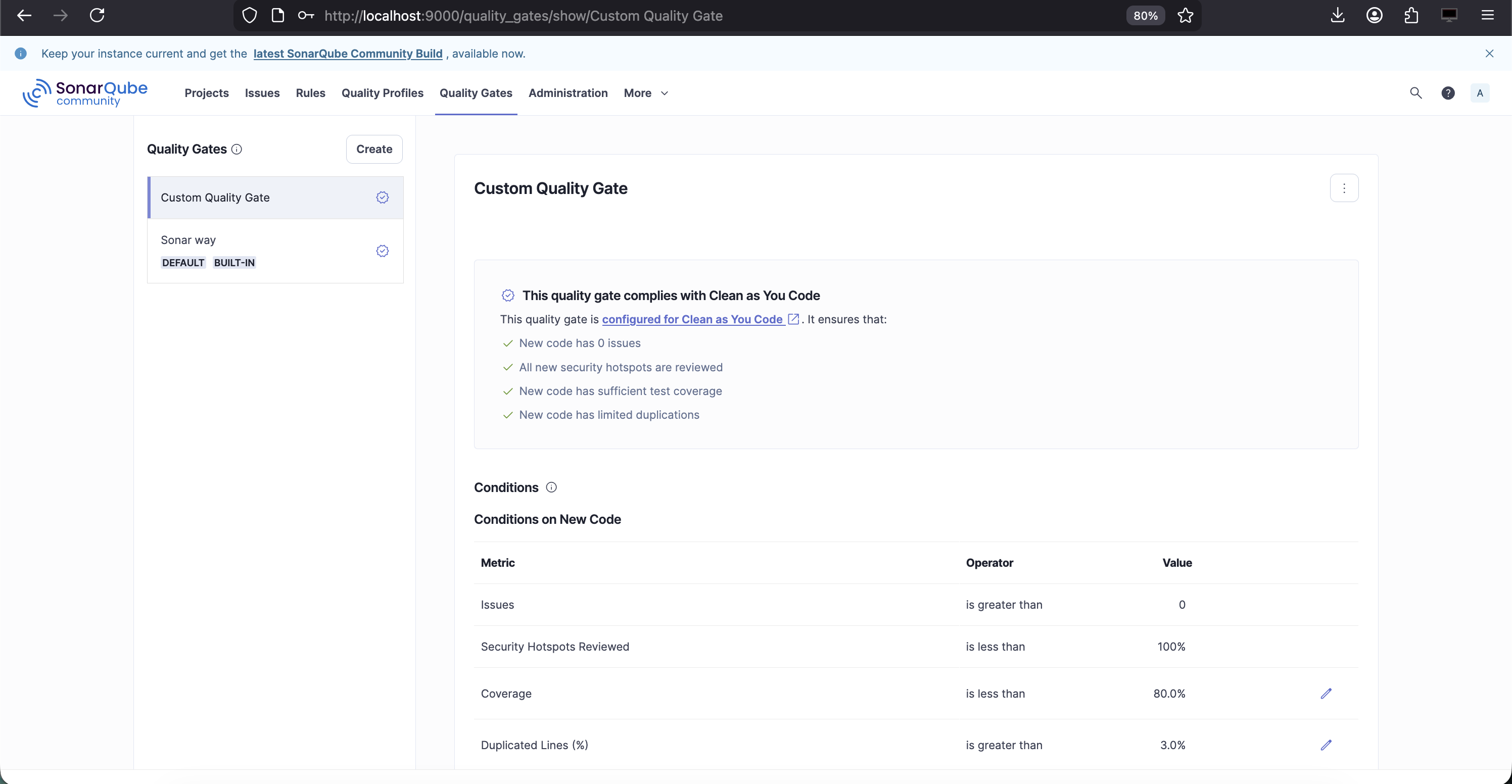Image resolution: width=1512 pixels, height=784 pixels.
Task: Click the Conditions info icon
Action: 551,487
